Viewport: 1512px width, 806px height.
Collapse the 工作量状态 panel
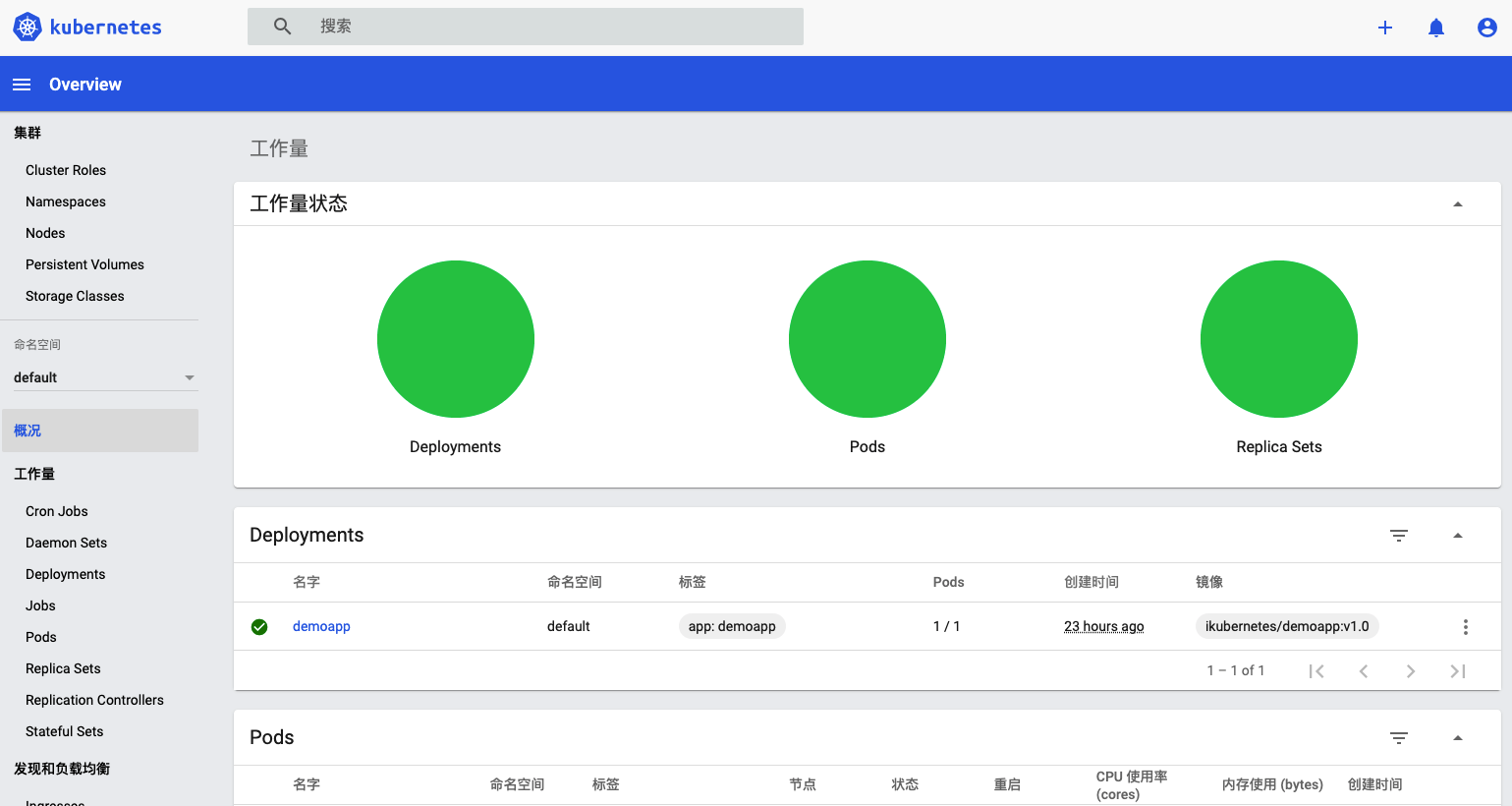point(1457,203)
